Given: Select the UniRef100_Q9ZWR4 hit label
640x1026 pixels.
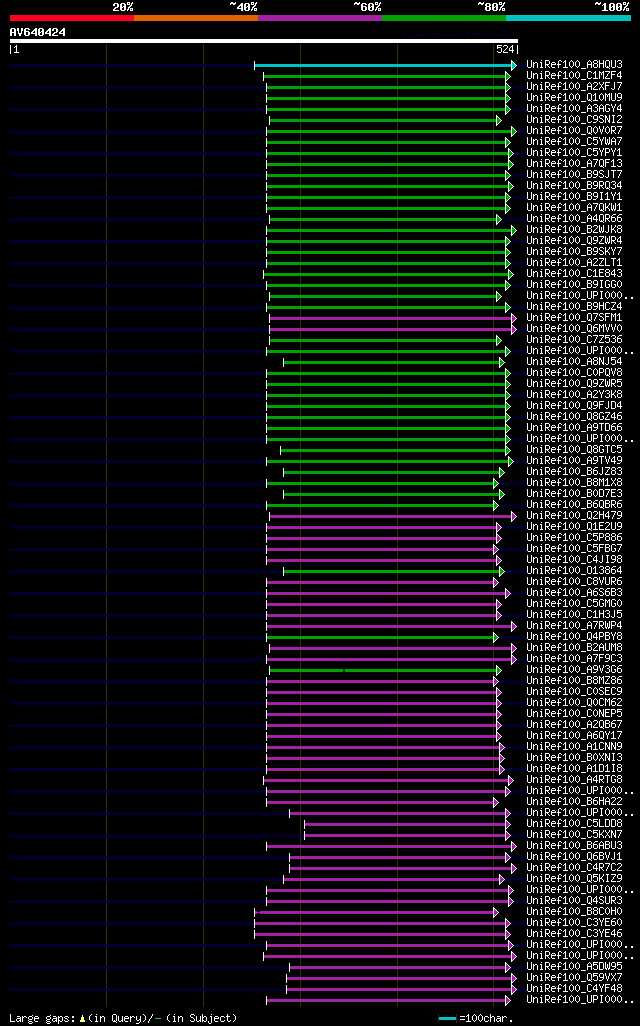Looking at the screenshot, I should pos(575,241).
